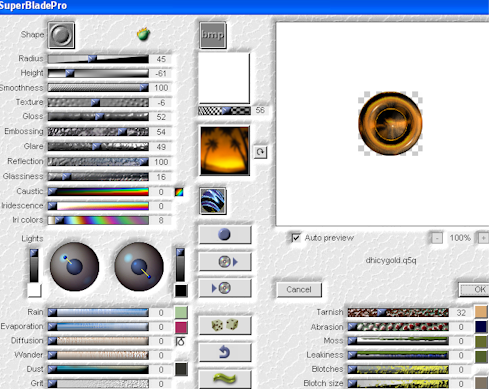
Task: Click the dice randomize button
Action: pos(225,325)
